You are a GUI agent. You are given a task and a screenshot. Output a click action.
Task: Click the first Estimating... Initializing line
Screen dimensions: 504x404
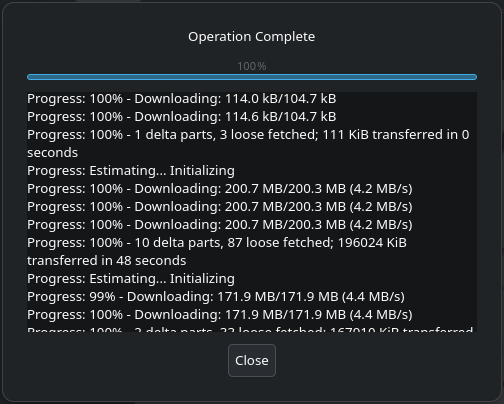point(131,171)
